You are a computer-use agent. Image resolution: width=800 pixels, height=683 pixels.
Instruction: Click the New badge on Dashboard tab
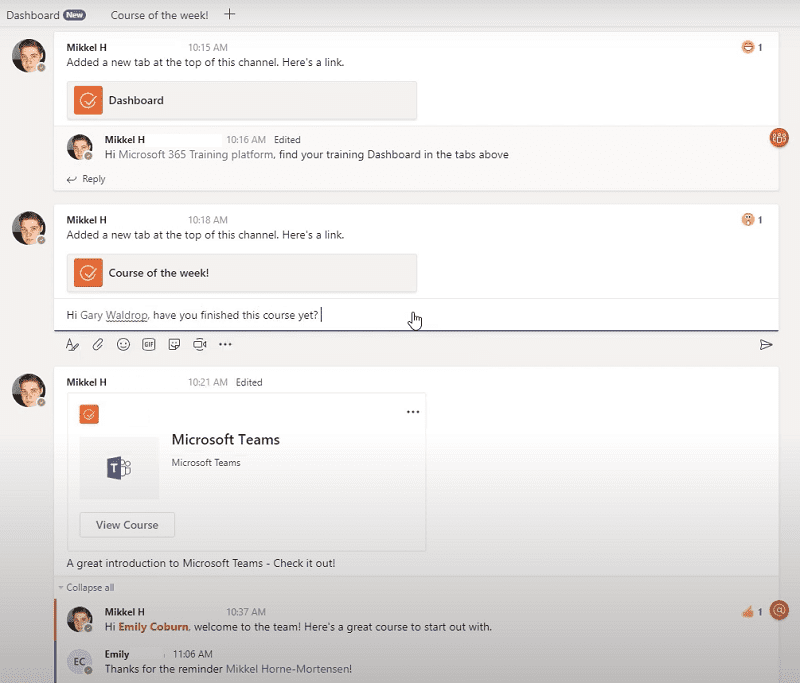point(74,15)
